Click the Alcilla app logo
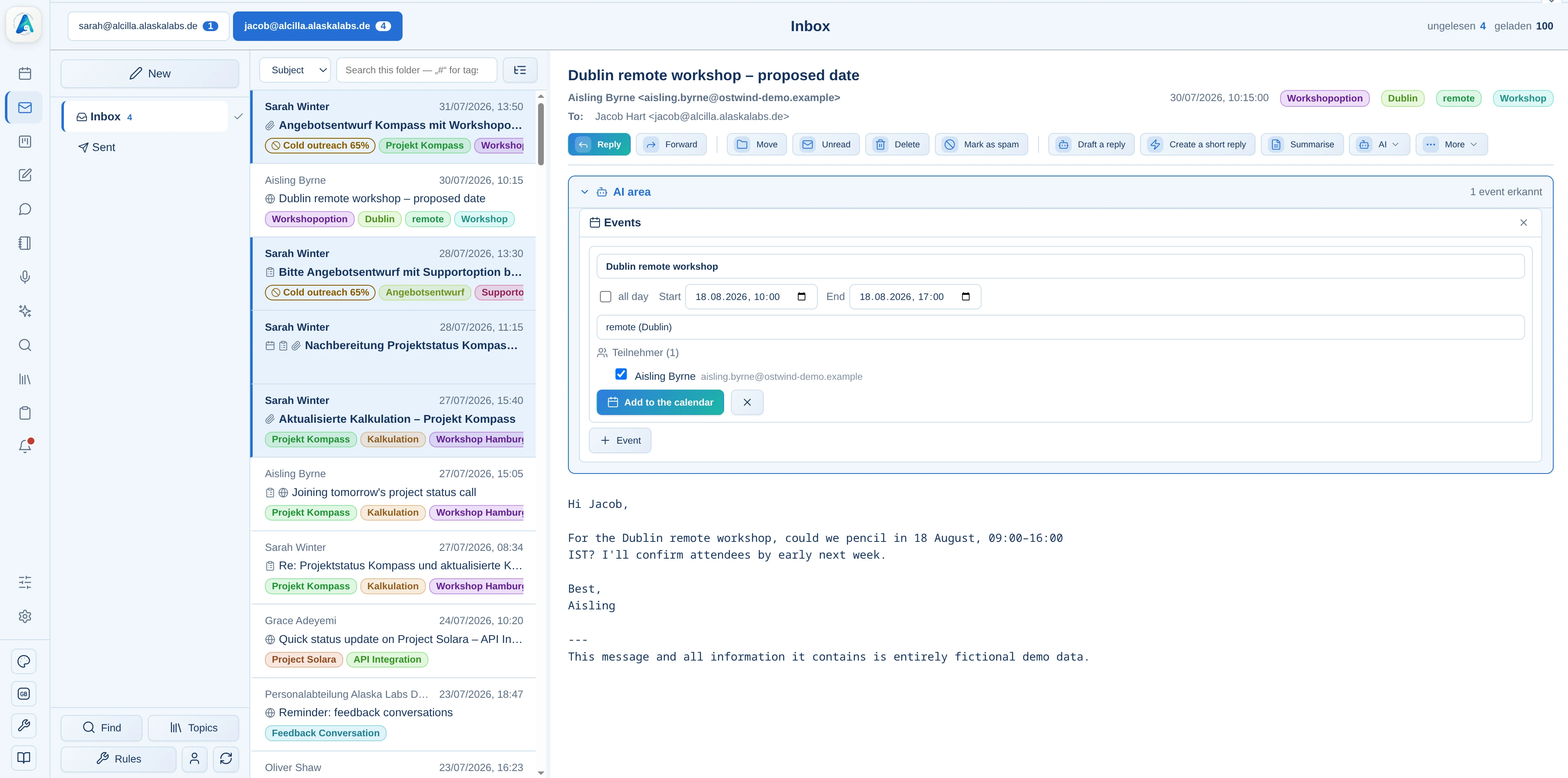The width and height of the screenshot is (1568, 778). (24, 25)
